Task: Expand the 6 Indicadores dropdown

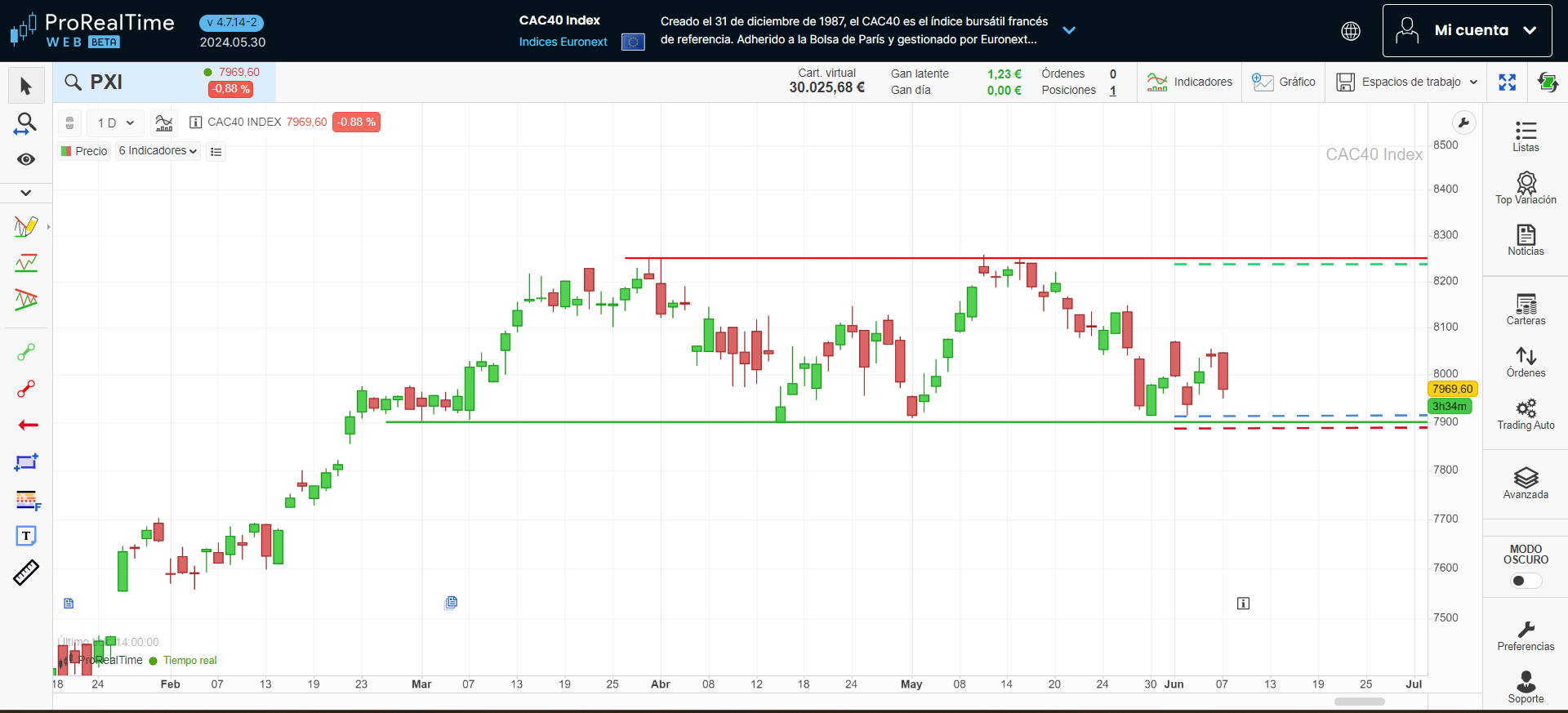Action: tap(158, 151)
